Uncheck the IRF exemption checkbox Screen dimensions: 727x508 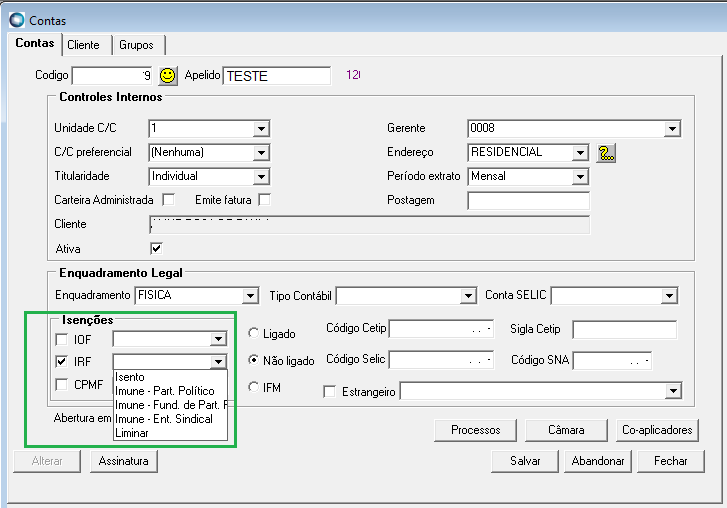click(62, 361)
